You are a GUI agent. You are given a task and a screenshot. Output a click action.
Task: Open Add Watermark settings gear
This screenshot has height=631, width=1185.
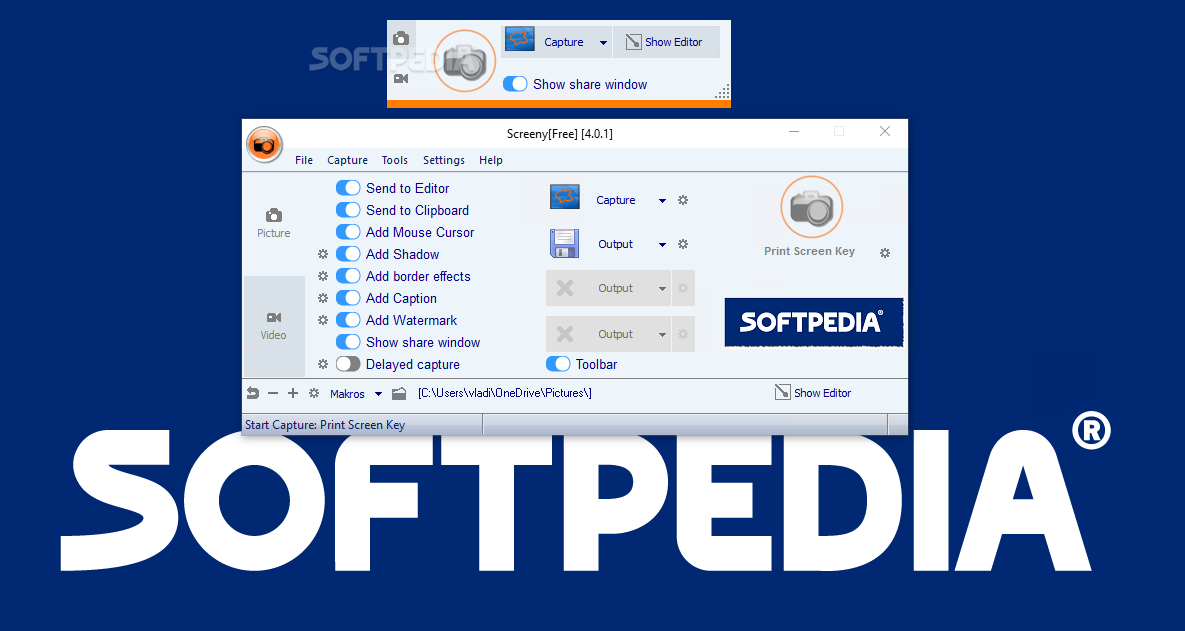323,320
